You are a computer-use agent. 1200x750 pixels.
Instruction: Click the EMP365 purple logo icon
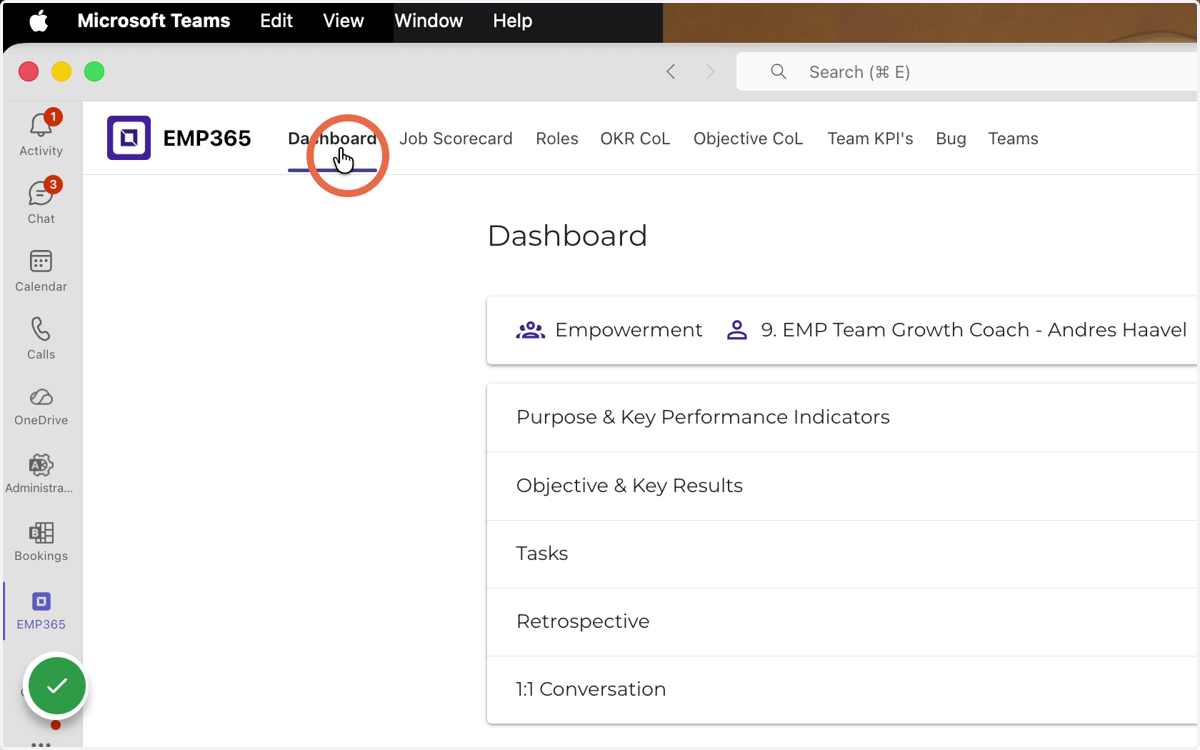[x=129, y=138]
